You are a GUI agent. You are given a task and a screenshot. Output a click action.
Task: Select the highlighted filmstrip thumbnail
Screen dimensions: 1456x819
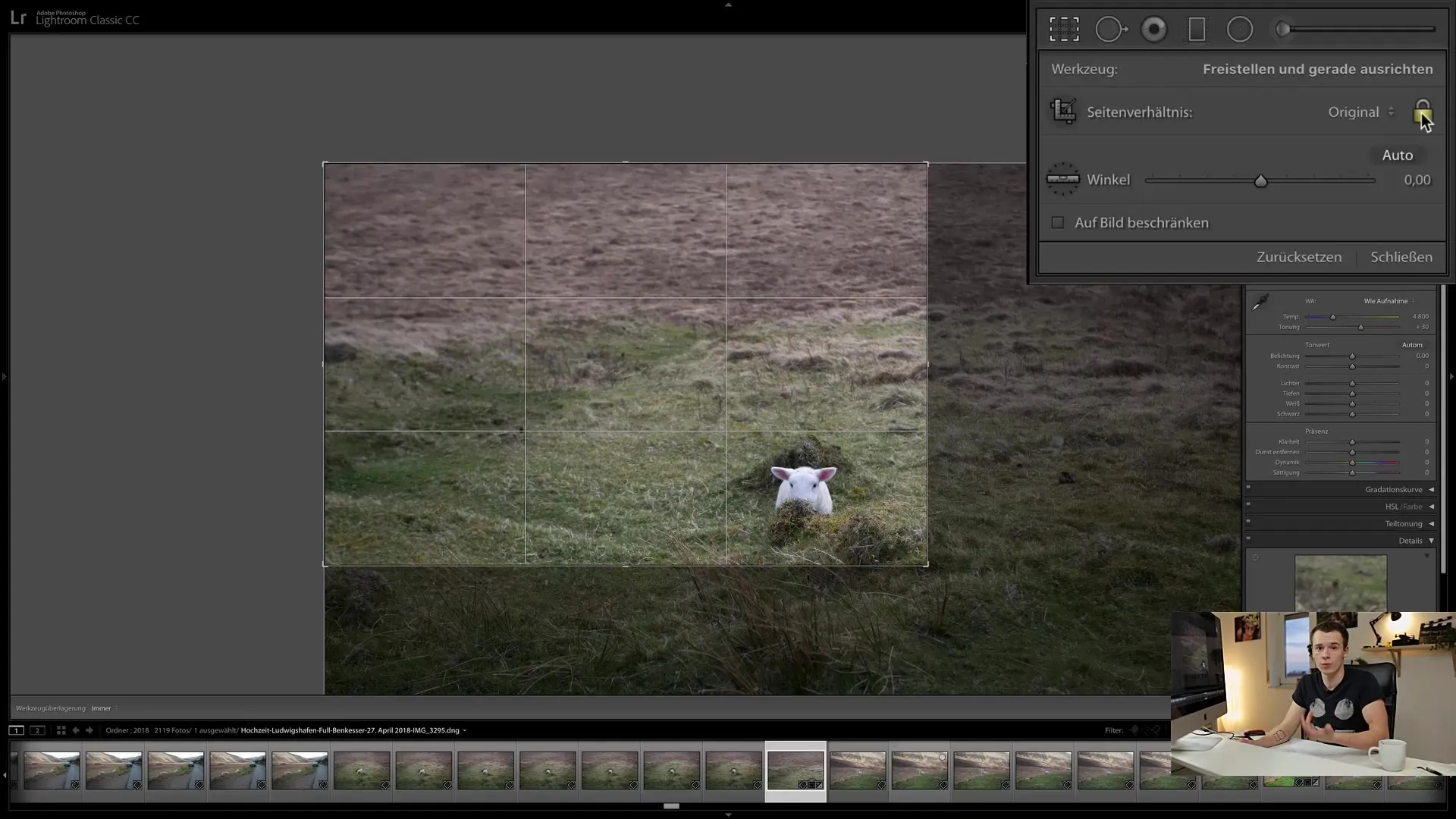click(x=795, y=771)
